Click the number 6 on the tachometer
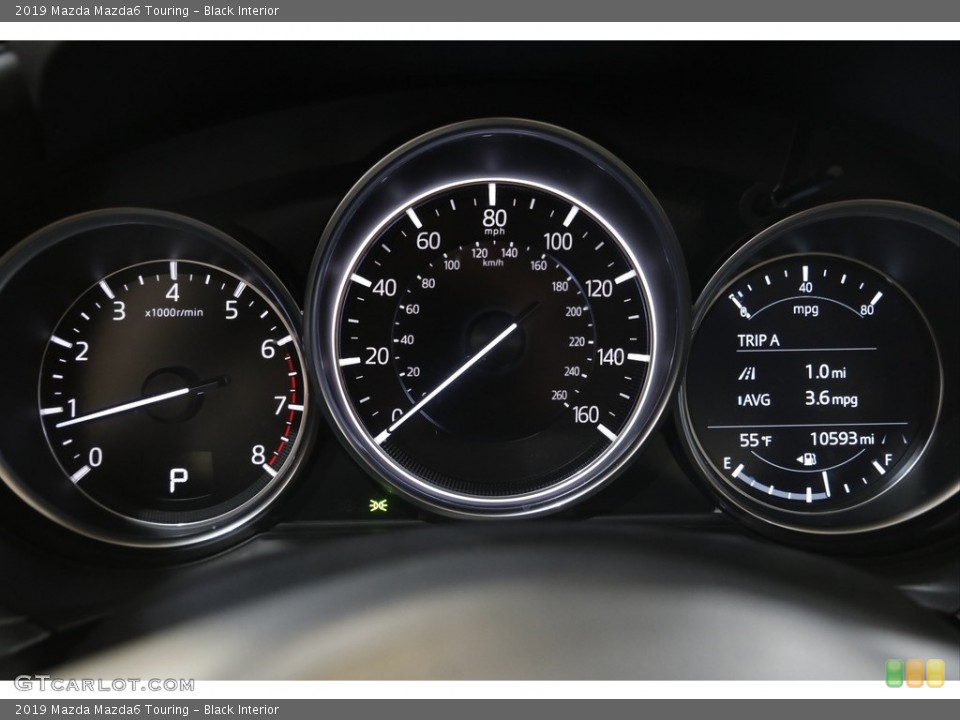The height and width of the screenshot is (720, 960). tap(268, 349)
